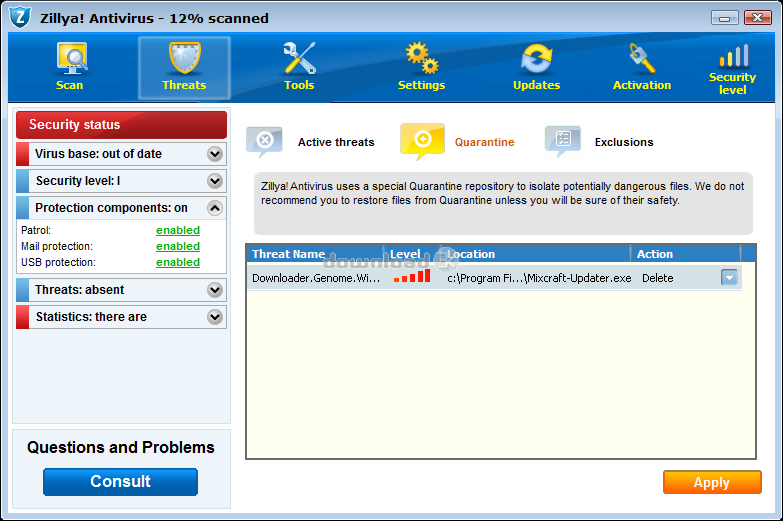Image resolution: width=783 pixels, height=521 pixels.
Task: Click the yellow Quarantine bubble icon
Action: [x=422, y=142]
